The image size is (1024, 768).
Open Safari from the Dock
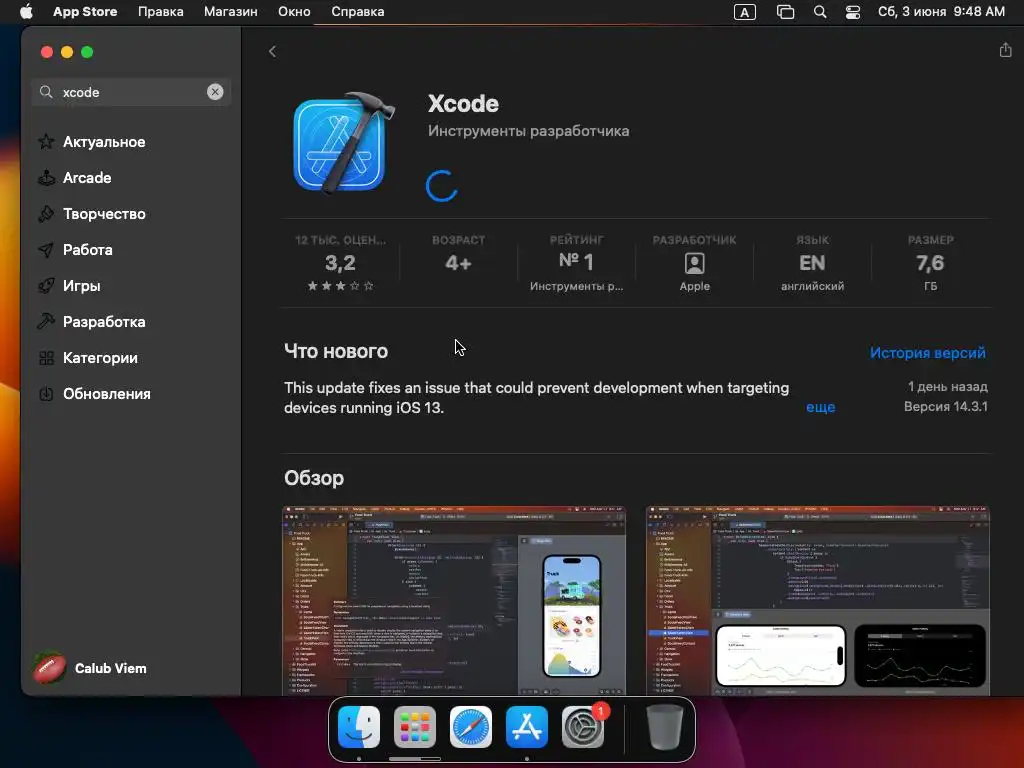click(471, 727)
